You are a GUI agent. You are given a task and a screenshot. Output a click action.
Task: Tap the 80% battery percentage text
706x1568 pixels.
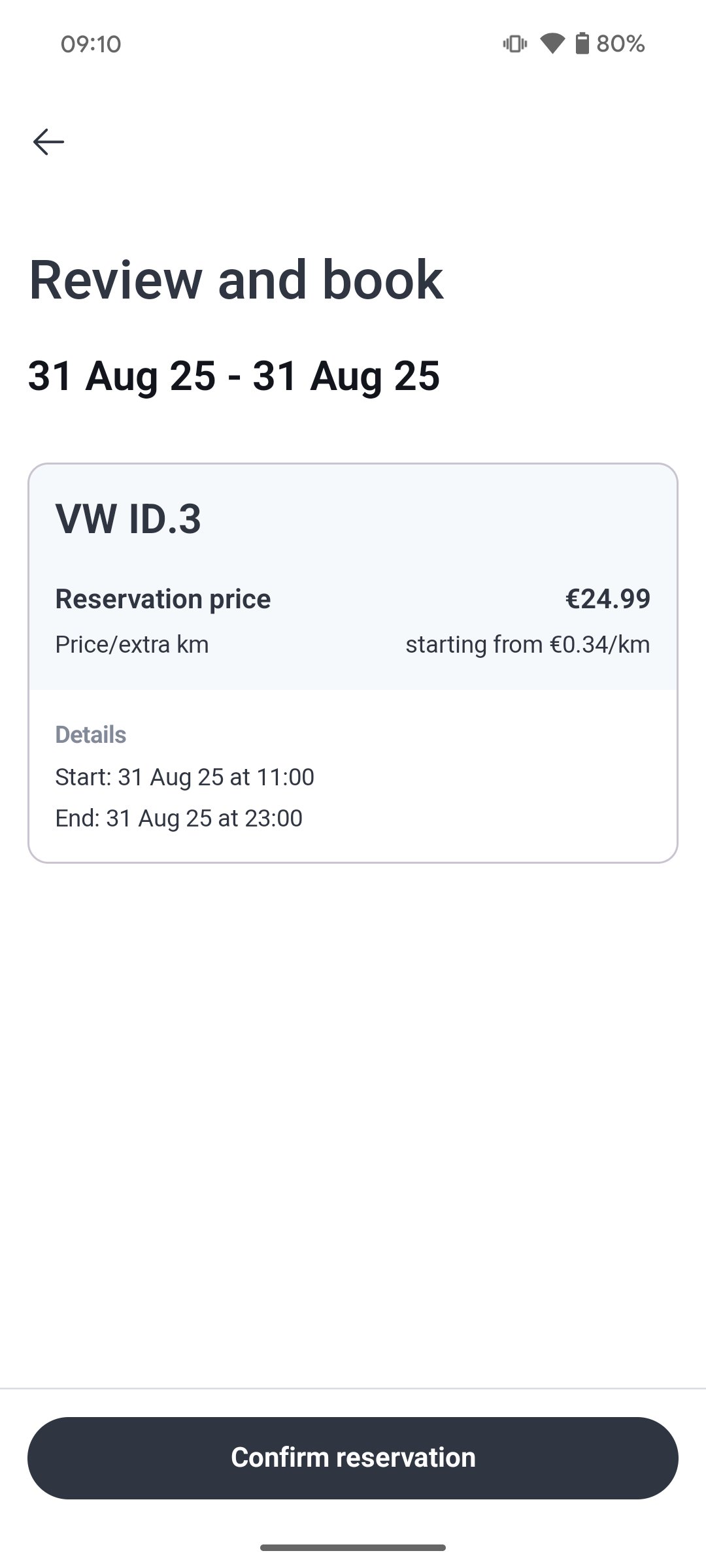[620, 44]
